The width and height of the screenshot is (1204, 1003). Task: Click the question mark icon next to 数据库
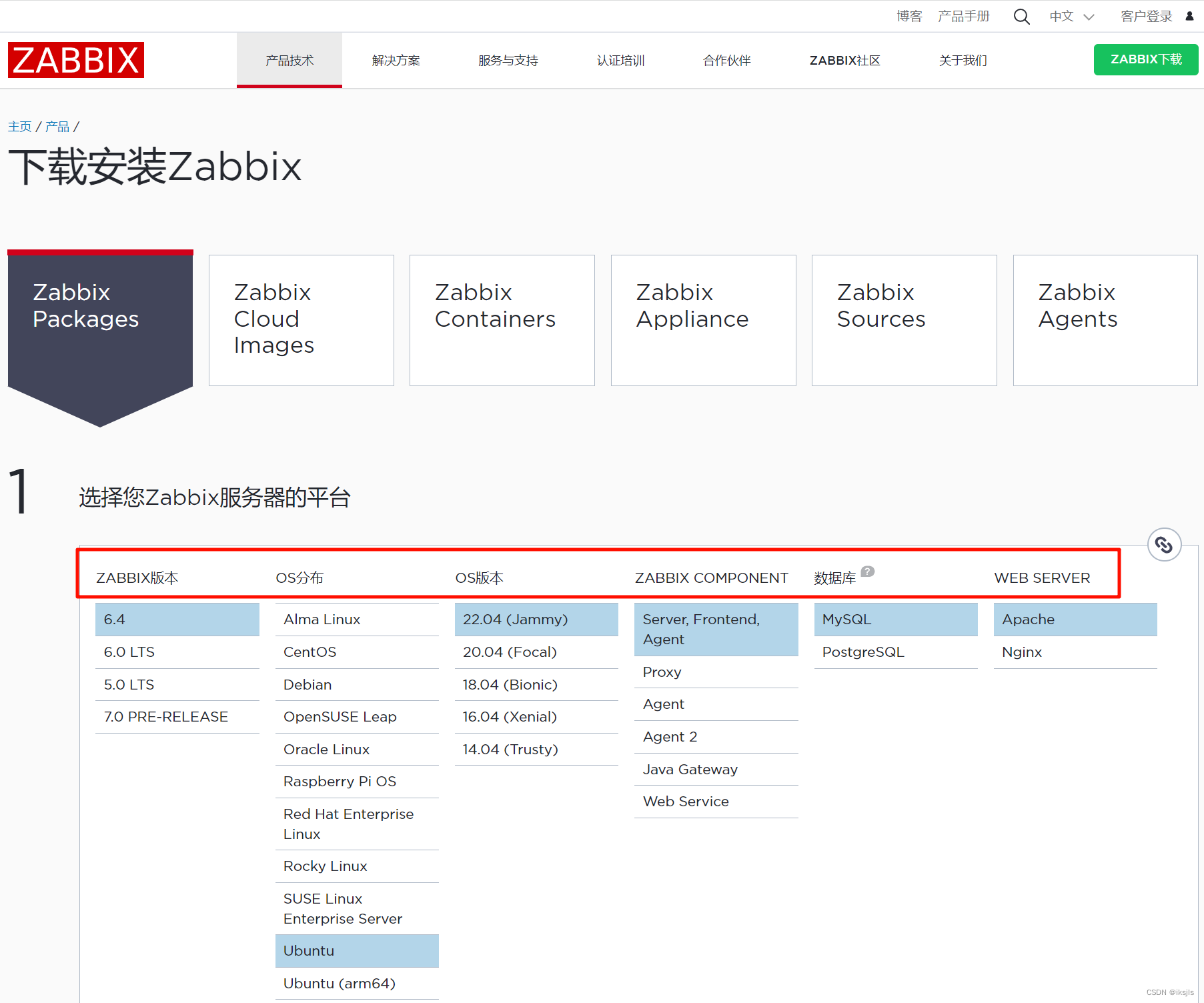pyautogui.click(x=867, y=572)
